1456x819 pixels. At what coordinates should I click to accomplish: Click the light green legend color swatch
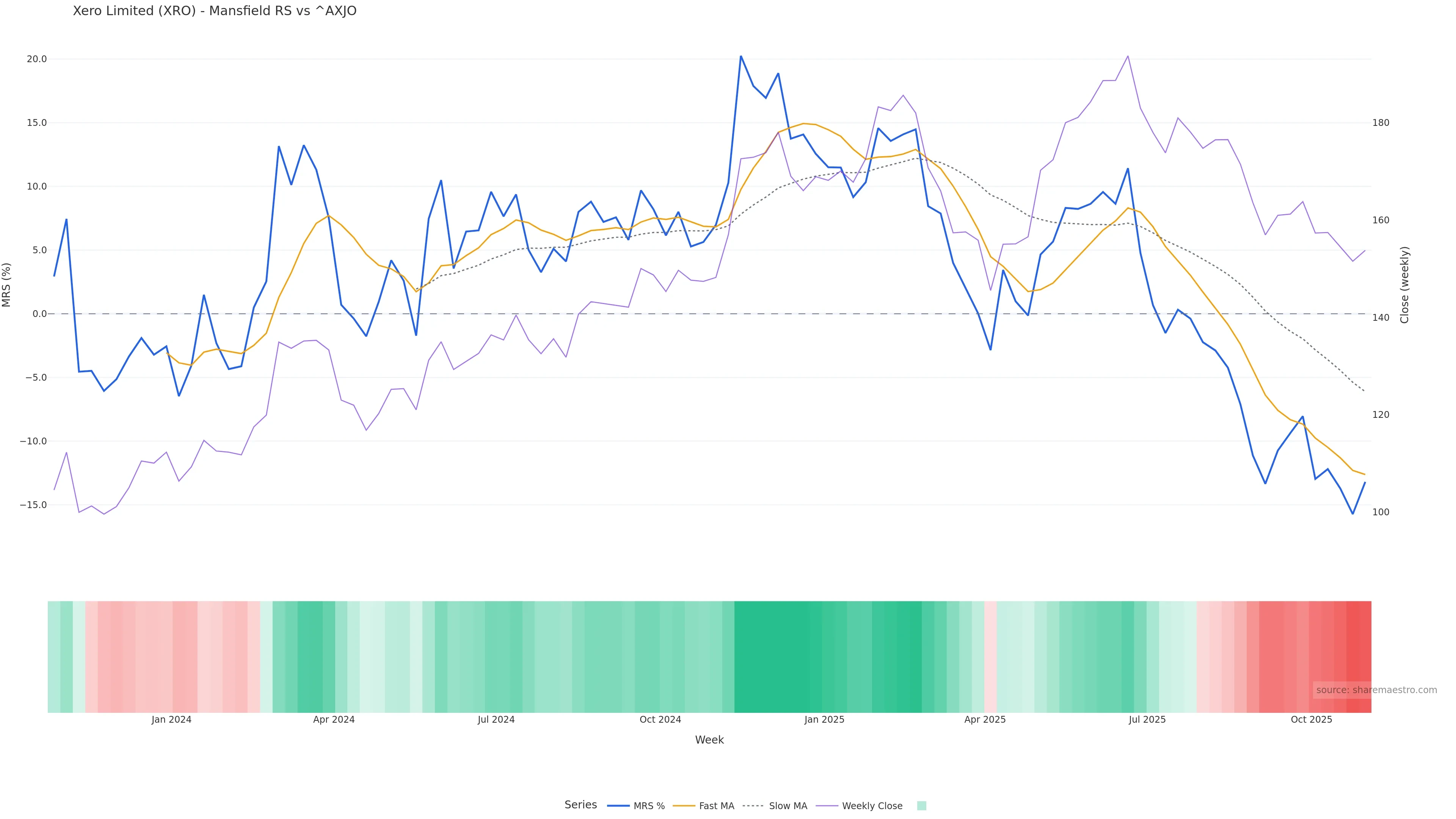click(x=921, y=806)
